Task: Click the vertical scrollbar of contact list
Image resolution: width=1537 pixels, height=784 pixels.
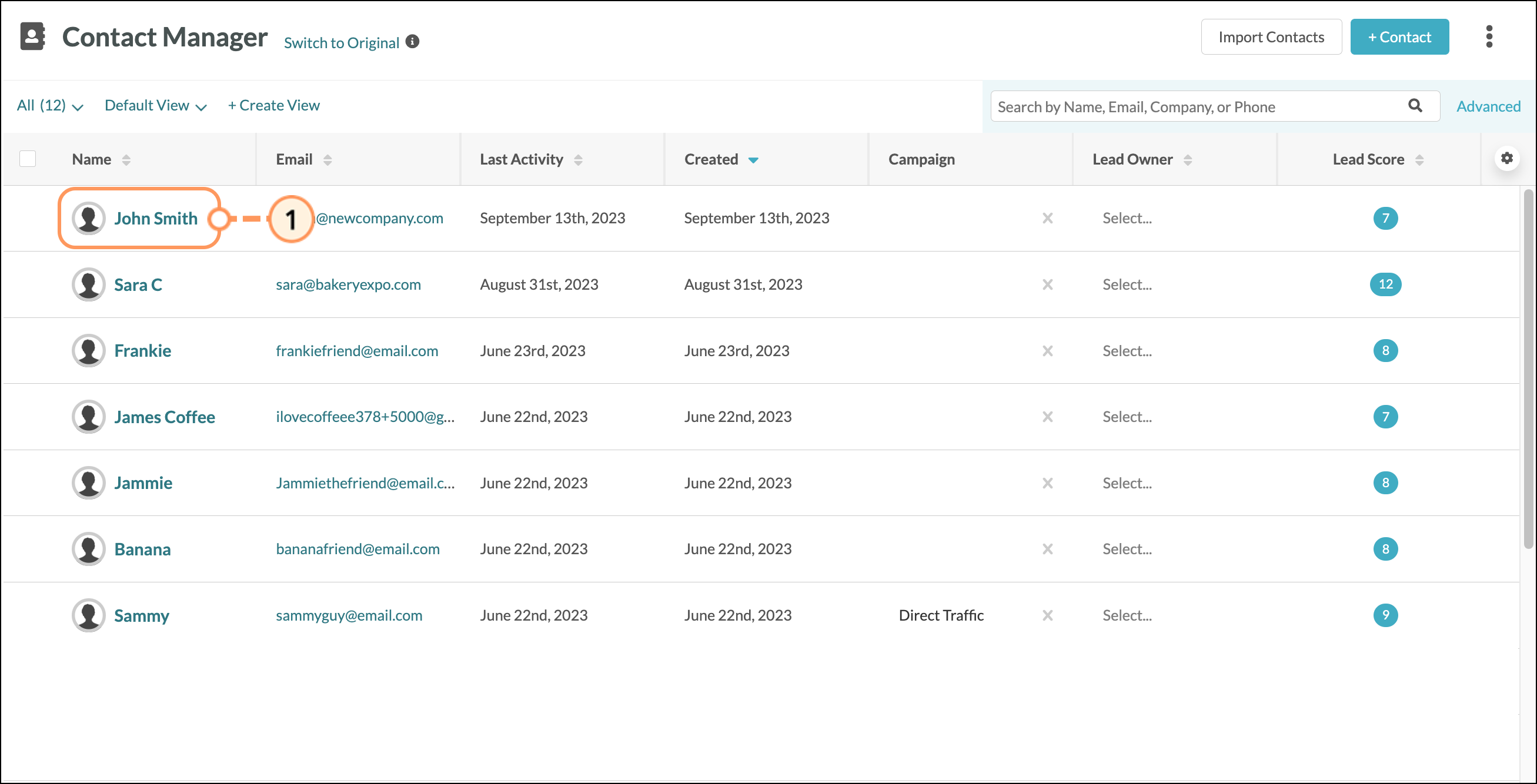Action: [x=1528, y=368]
